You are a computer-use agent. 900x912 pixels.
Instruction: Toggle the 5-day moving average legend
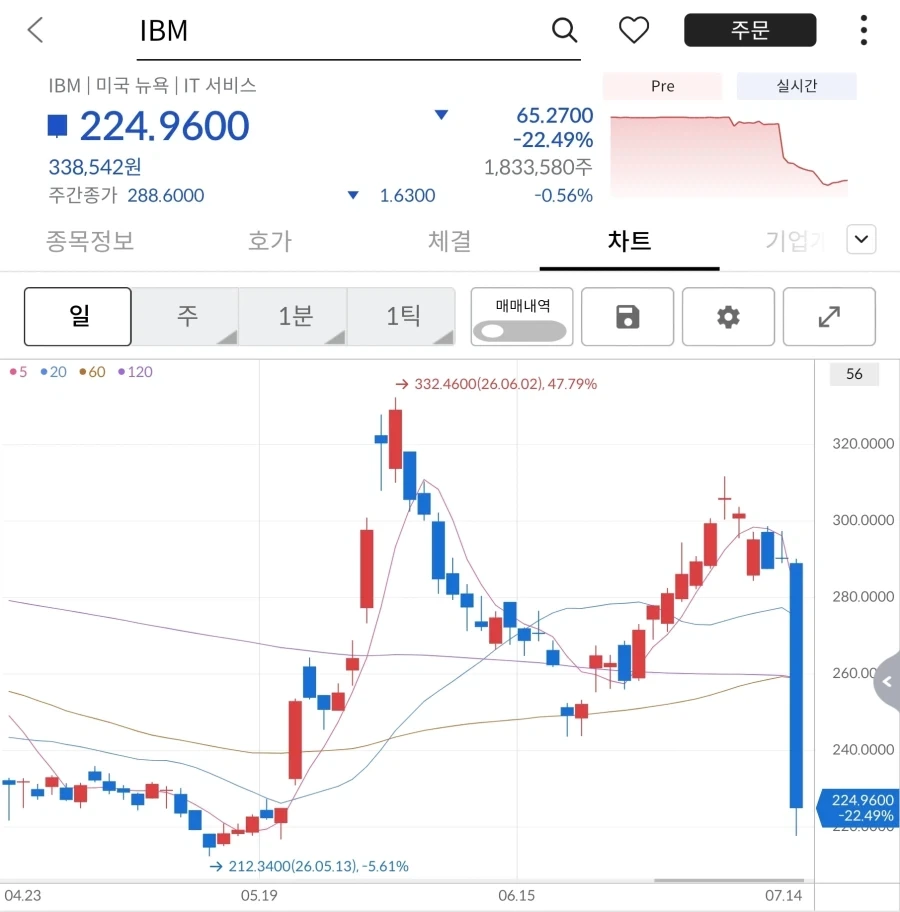tap(19, 372)
